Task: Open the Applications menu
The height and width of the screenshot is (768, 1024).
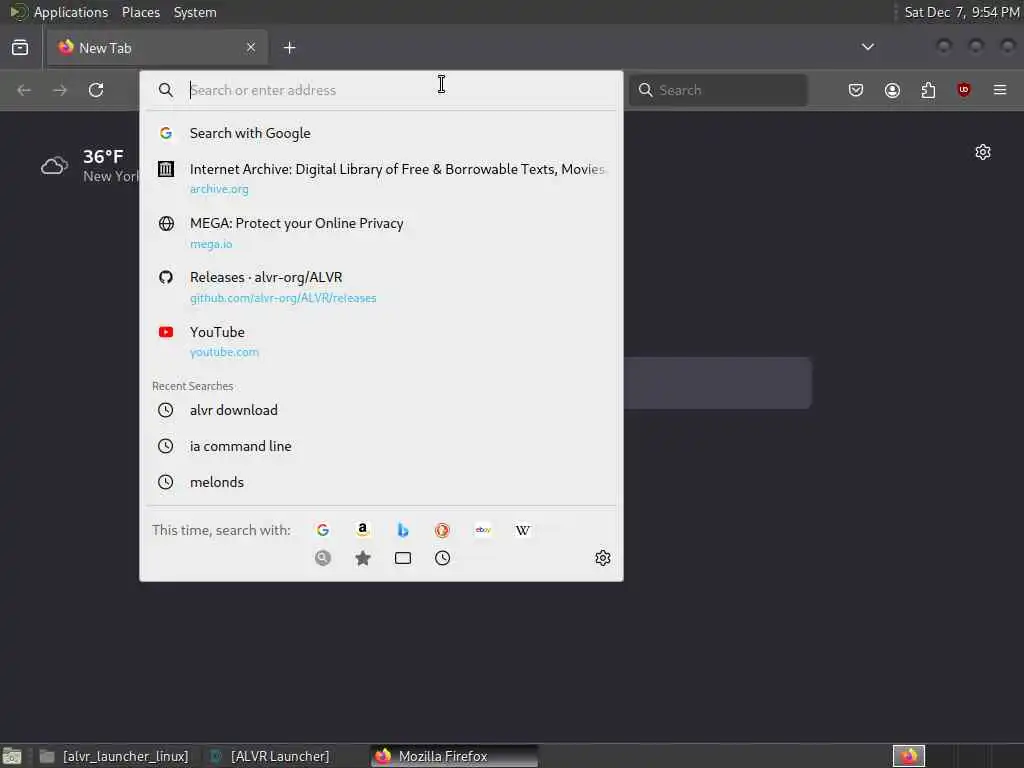Action: coord(71,12)
